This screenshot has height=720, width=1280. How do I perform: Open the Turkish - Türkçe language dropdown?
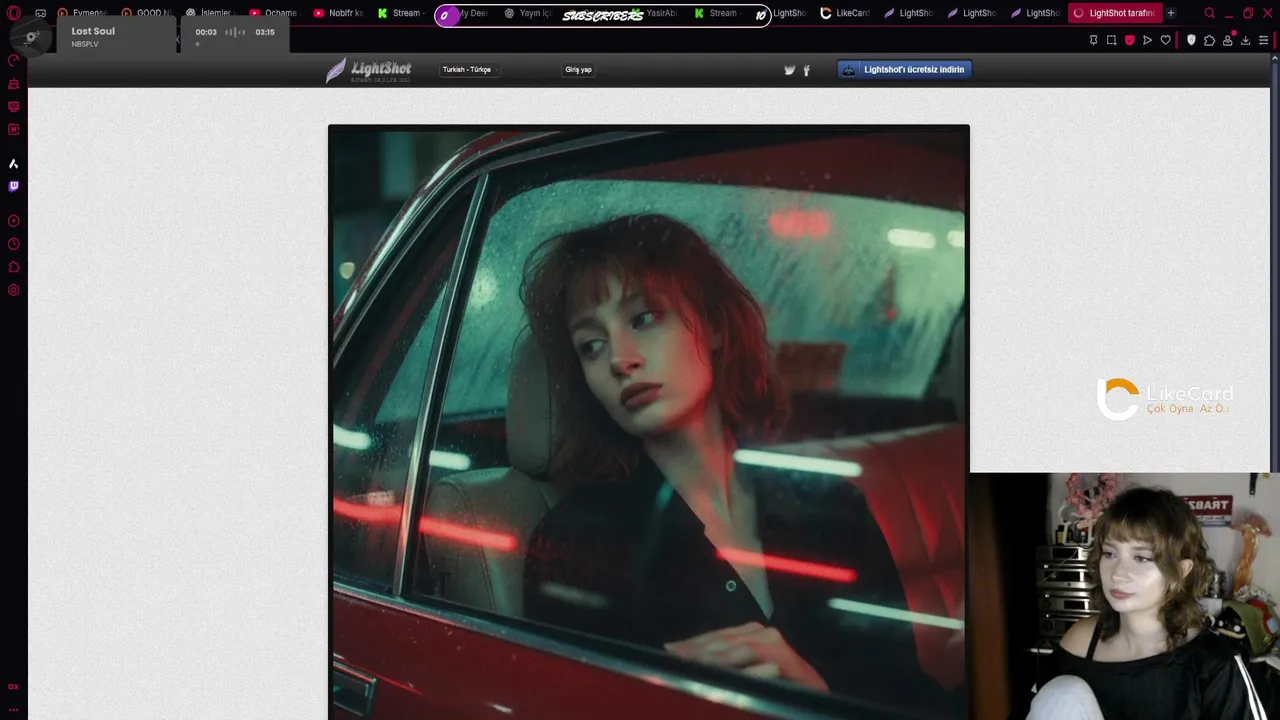coord(469,70)
